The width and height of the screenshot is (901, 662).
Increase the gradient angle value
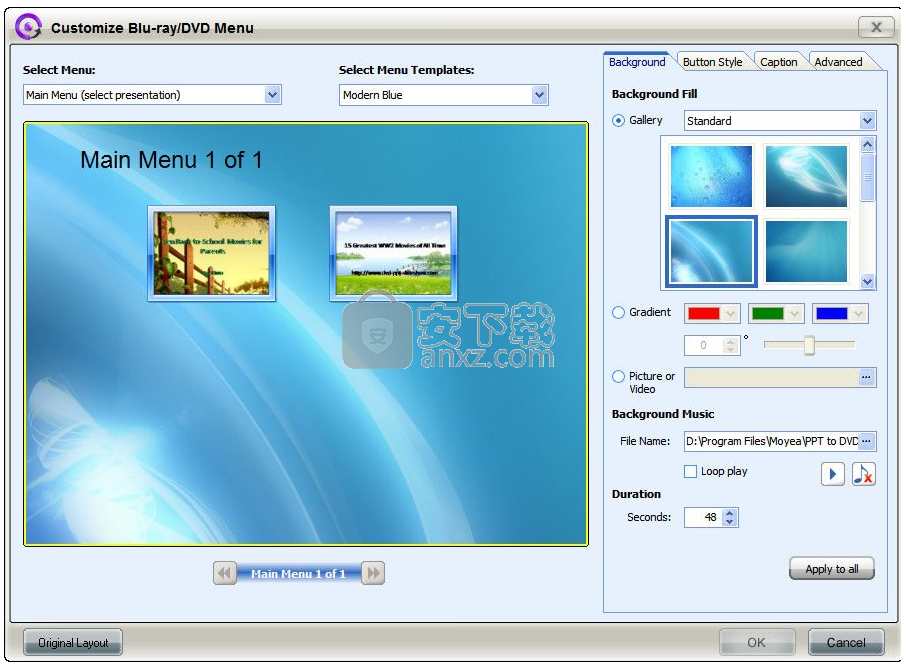(x=730, y=341)
